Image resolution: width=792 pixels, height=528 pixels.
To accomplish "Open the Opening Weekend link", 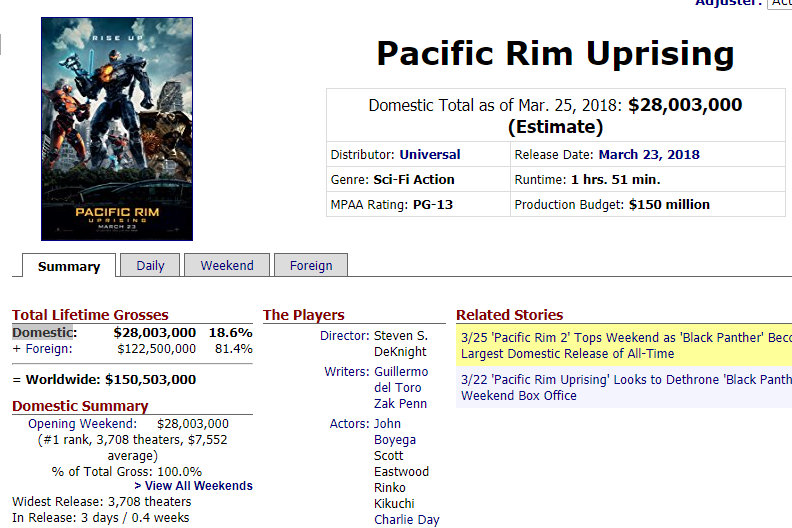I will click(82, 423).
